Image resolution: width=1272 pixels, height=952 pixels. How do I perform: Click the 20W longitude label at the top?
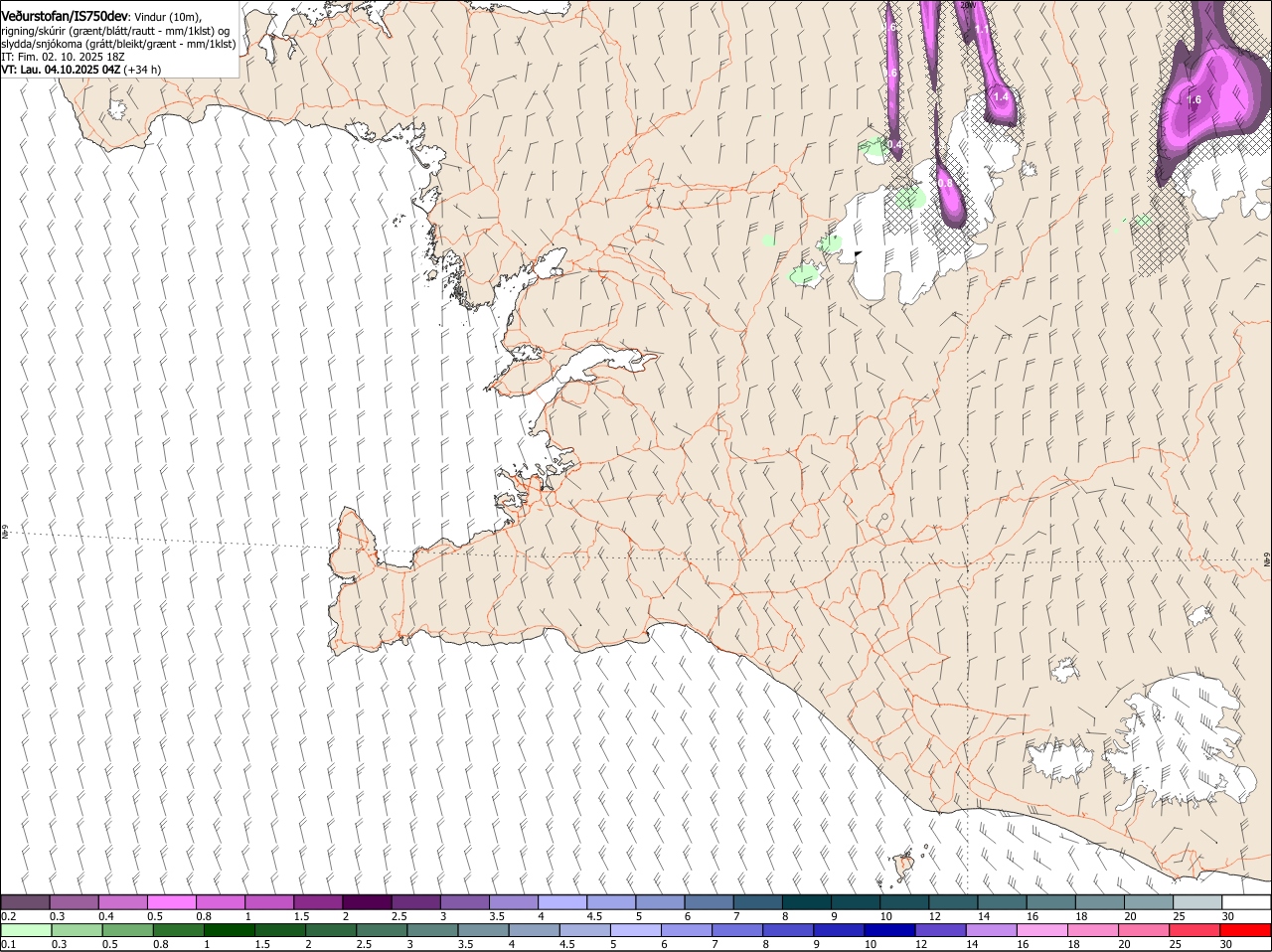[967, 5]
